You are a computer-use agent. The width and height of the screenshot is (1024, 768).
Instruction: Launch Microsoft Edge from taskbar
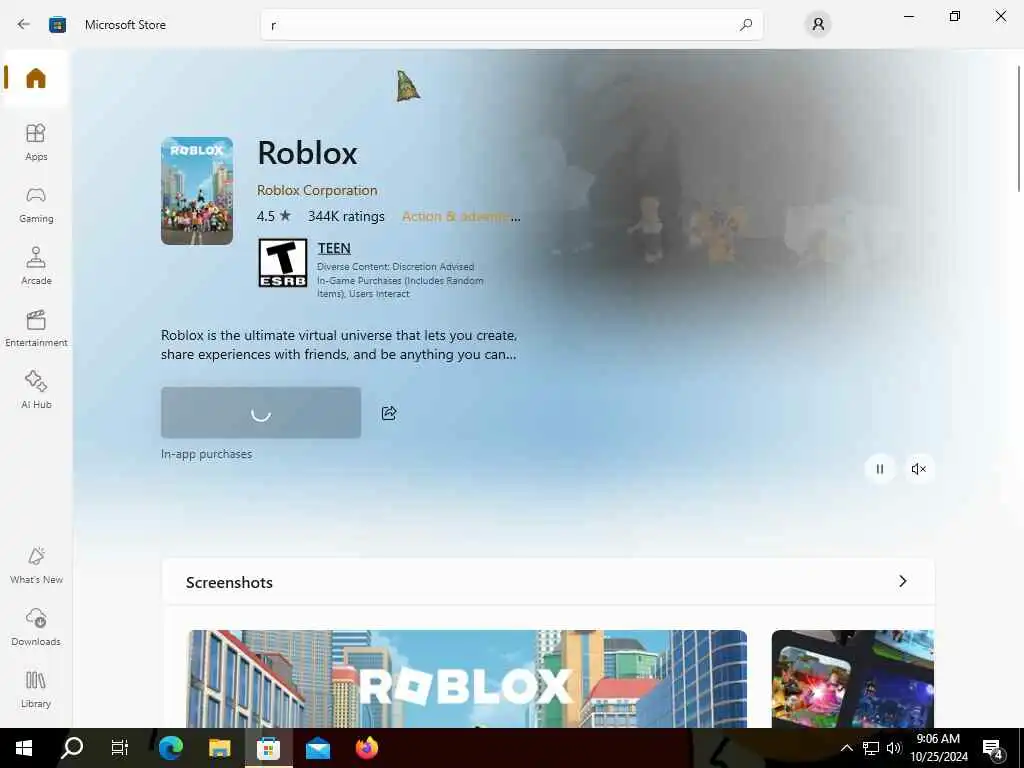[170, 748]
